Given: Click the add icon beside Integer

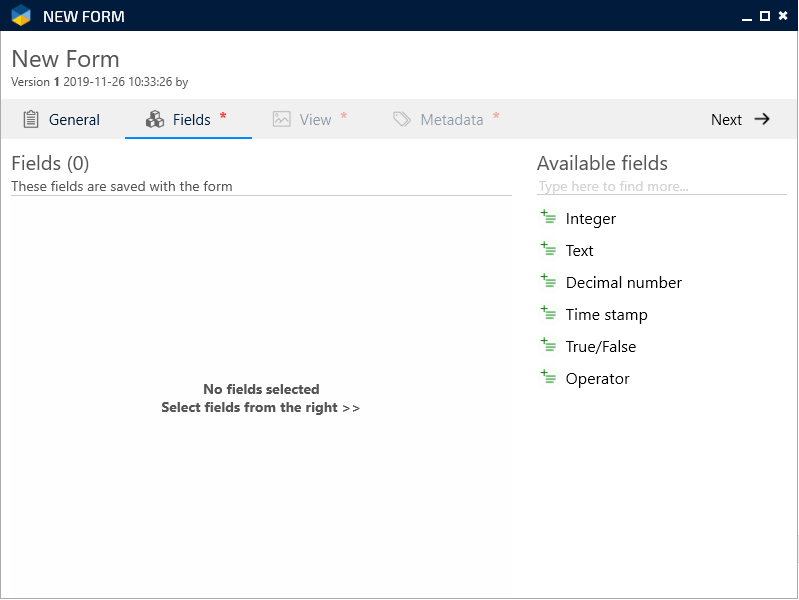Looking at the screenshot, I should (548, 218).
